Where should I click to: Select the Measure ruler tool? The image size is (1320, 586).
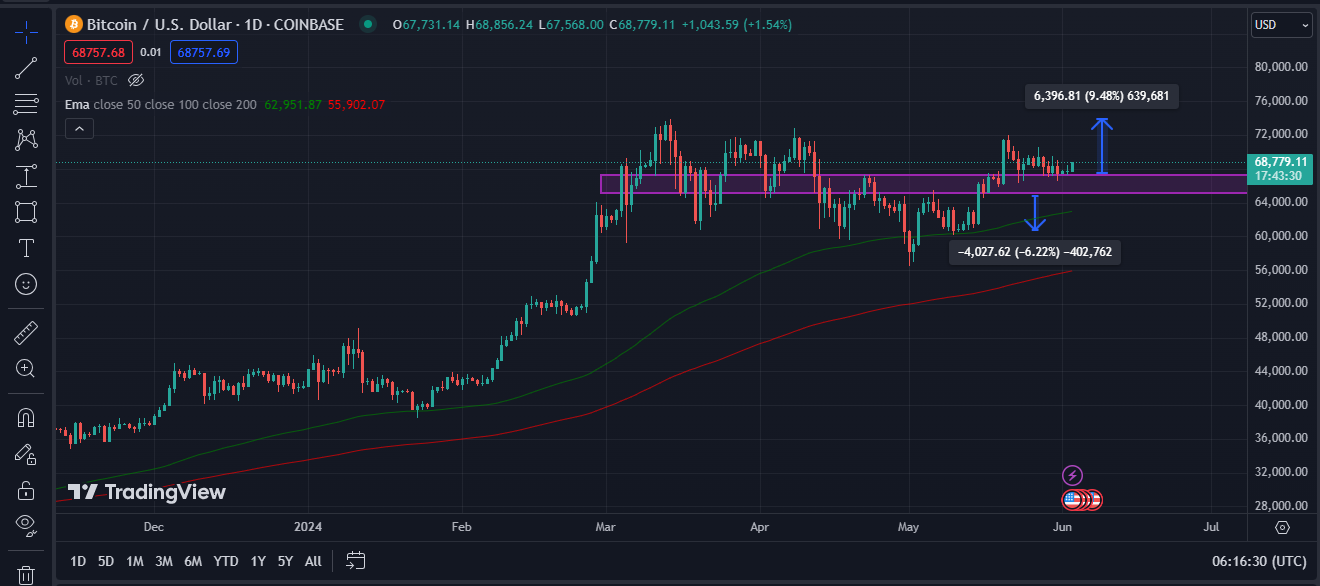tap(26, 331)
